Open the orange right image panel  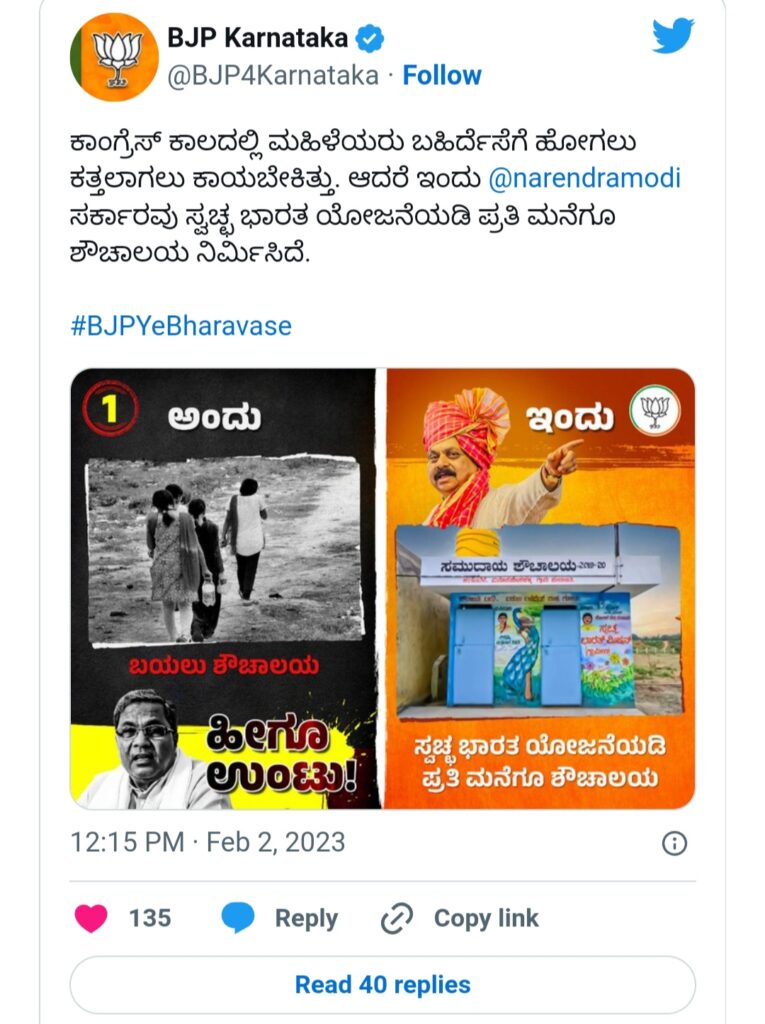click(x=540, y=588)
